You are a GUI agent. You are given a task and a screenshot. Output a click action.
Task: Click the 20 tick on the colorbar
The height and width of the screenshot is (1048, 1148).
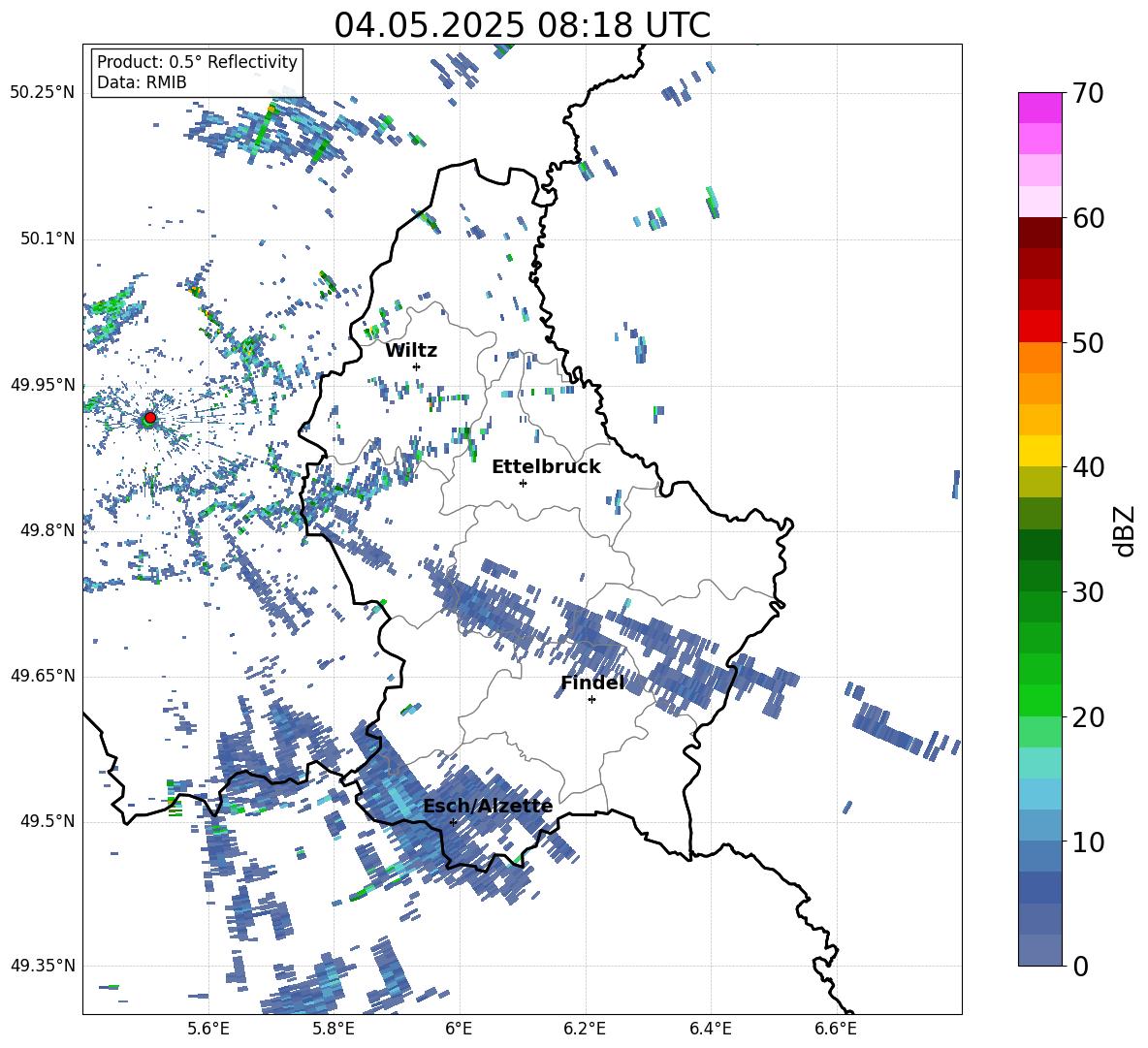(x=1088, y=716)
